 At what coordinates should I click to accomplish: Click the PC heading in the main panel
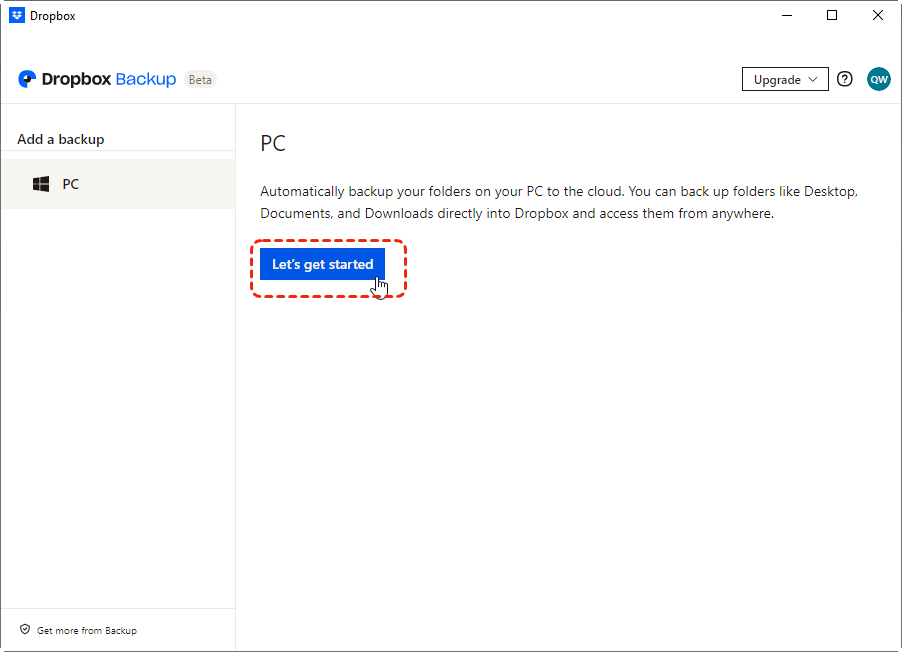(273, 143)
